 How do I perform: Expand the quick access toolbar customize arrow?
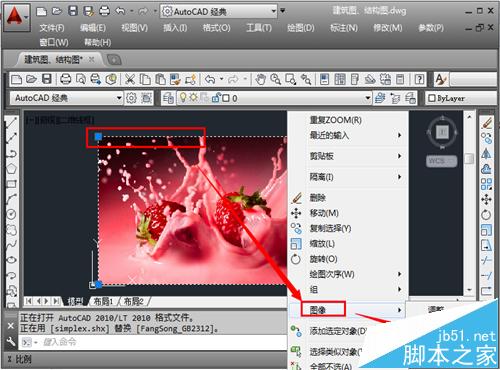tap(283, 11)
